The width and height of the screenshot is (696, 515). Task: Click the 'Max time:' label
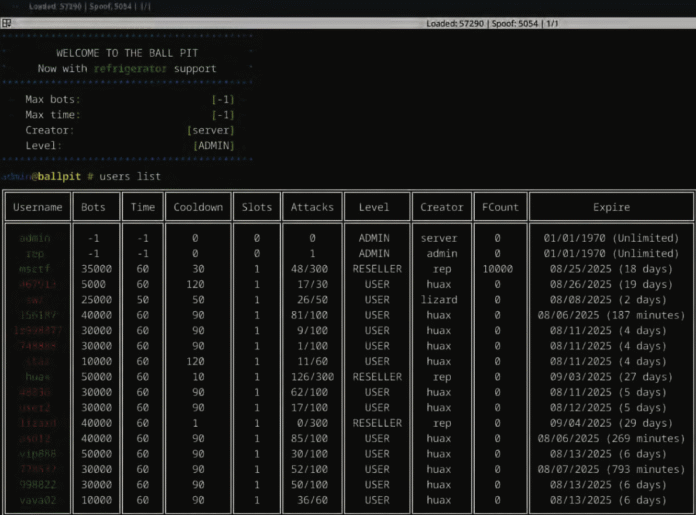tap(53, 115)
